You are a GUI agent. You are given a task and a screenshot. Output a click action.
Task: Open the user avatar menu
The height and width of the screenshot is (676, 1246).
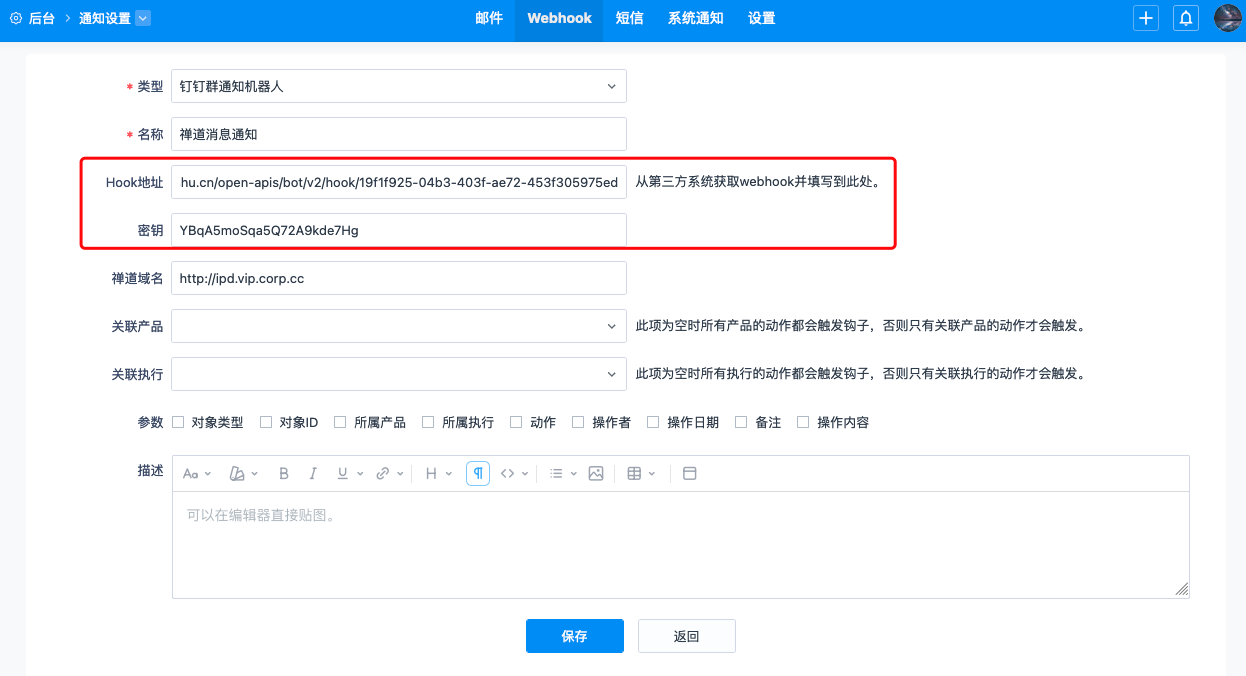1228,18
